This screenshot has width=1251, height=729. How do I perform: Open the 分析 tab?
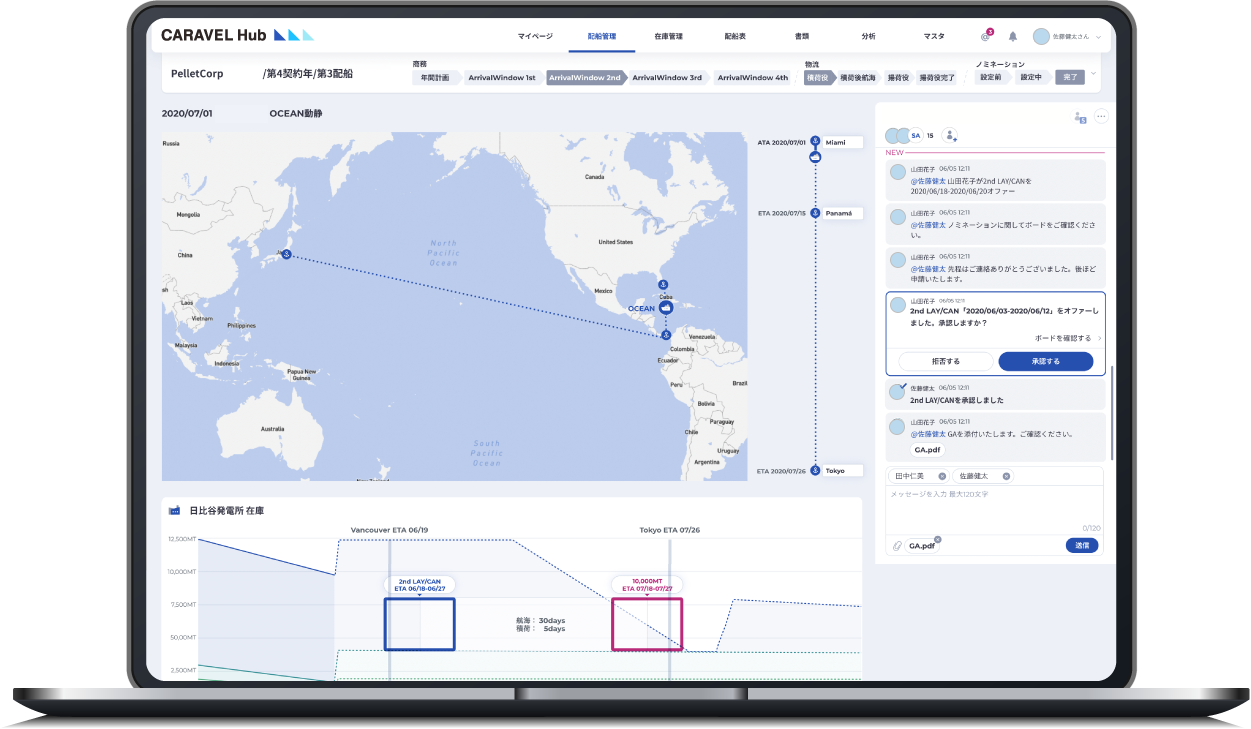pos(868,36)
